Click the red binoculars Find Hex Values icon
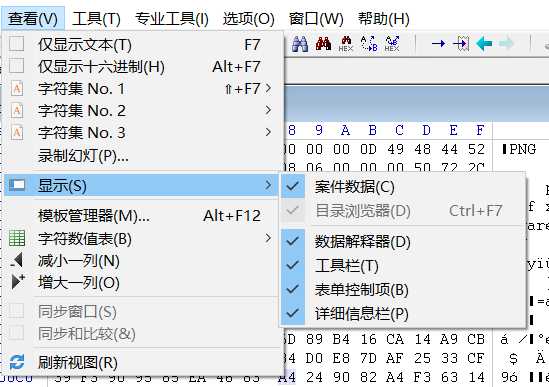 click(324, 43)
